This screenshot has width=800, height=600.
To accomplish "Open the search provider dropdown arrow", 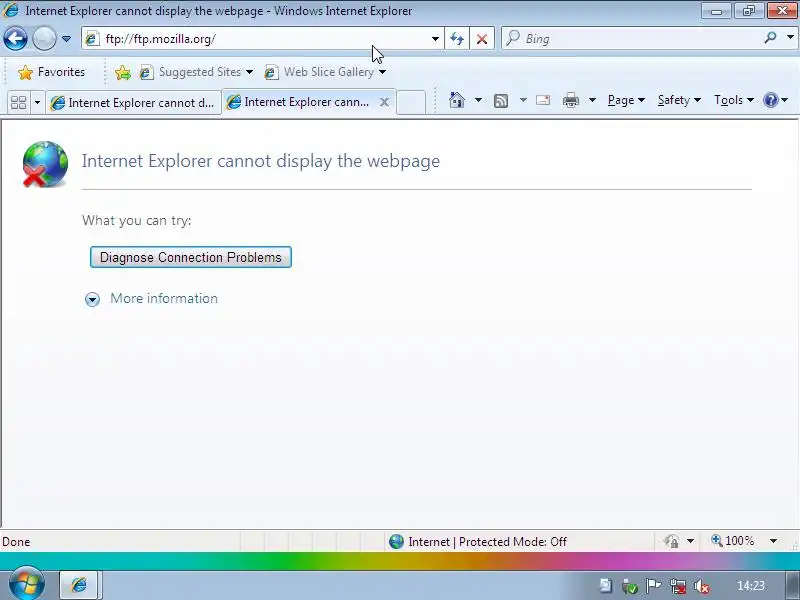I will pyautogui.click(x=790, y=38).
